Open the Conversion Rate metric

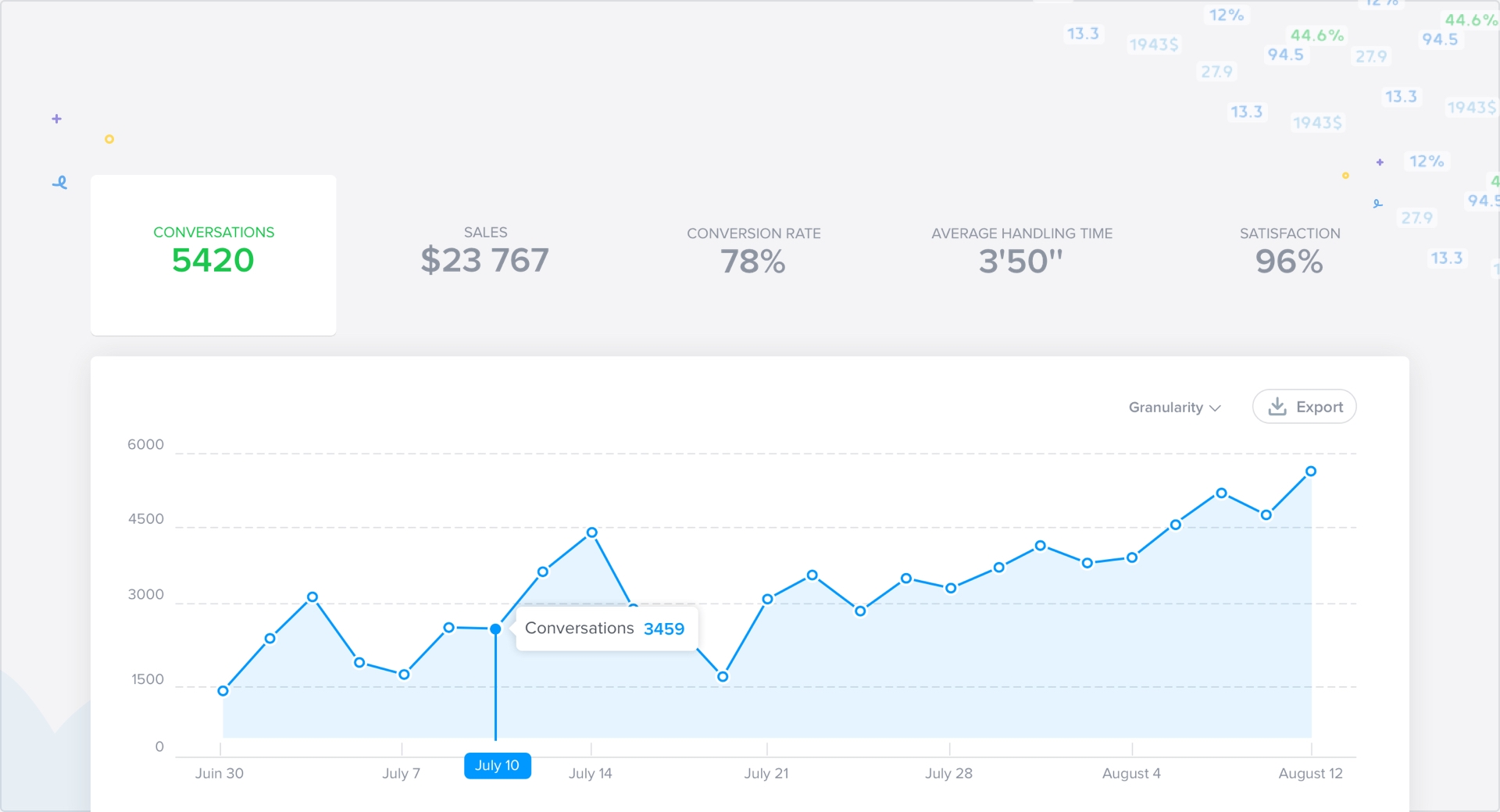[x=753, y=251]
